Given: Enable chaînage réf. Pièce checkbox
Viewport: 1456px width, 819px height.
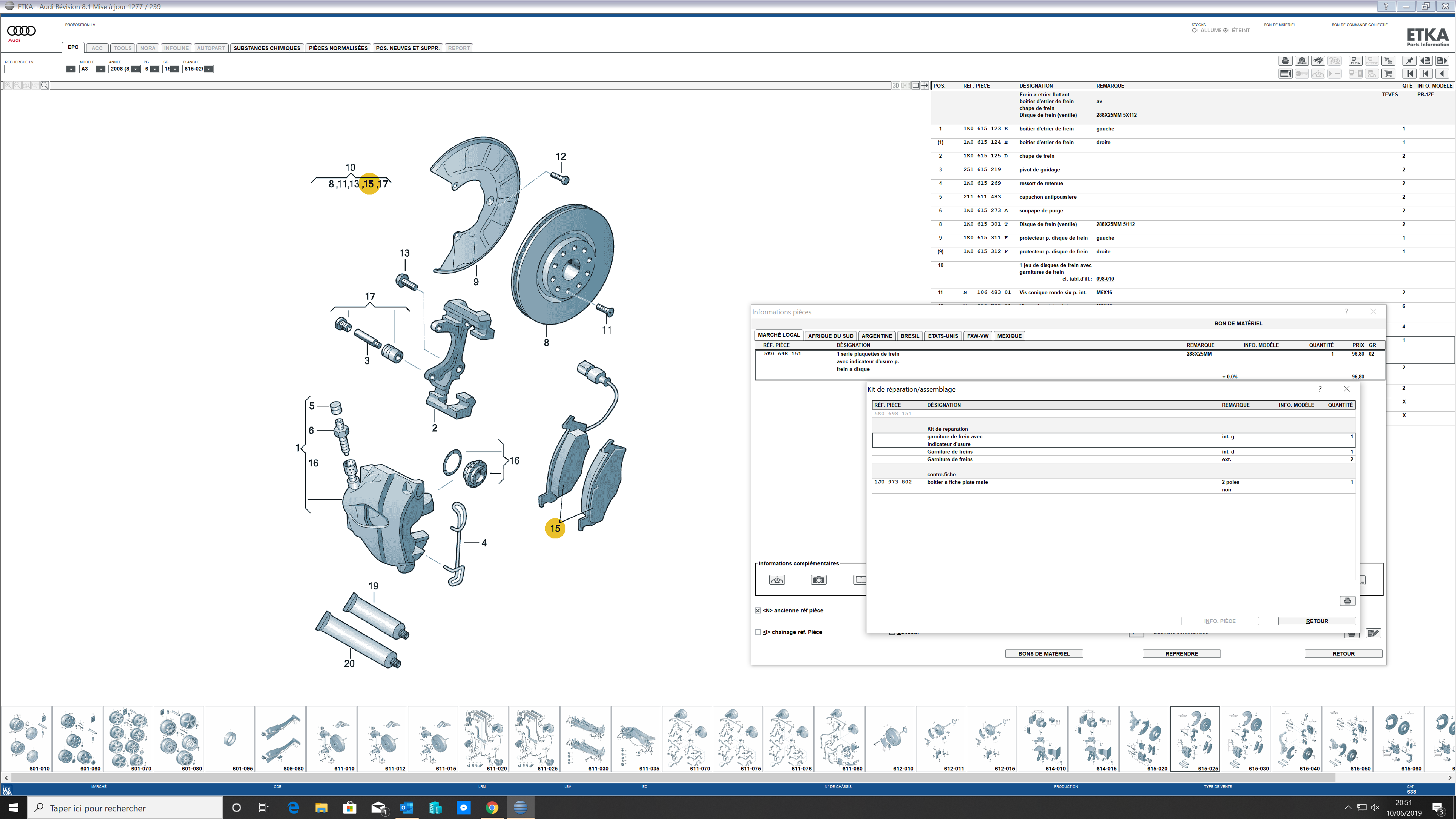Looking at the screenshot, I should pyautogui.click(x=758, y=632).
